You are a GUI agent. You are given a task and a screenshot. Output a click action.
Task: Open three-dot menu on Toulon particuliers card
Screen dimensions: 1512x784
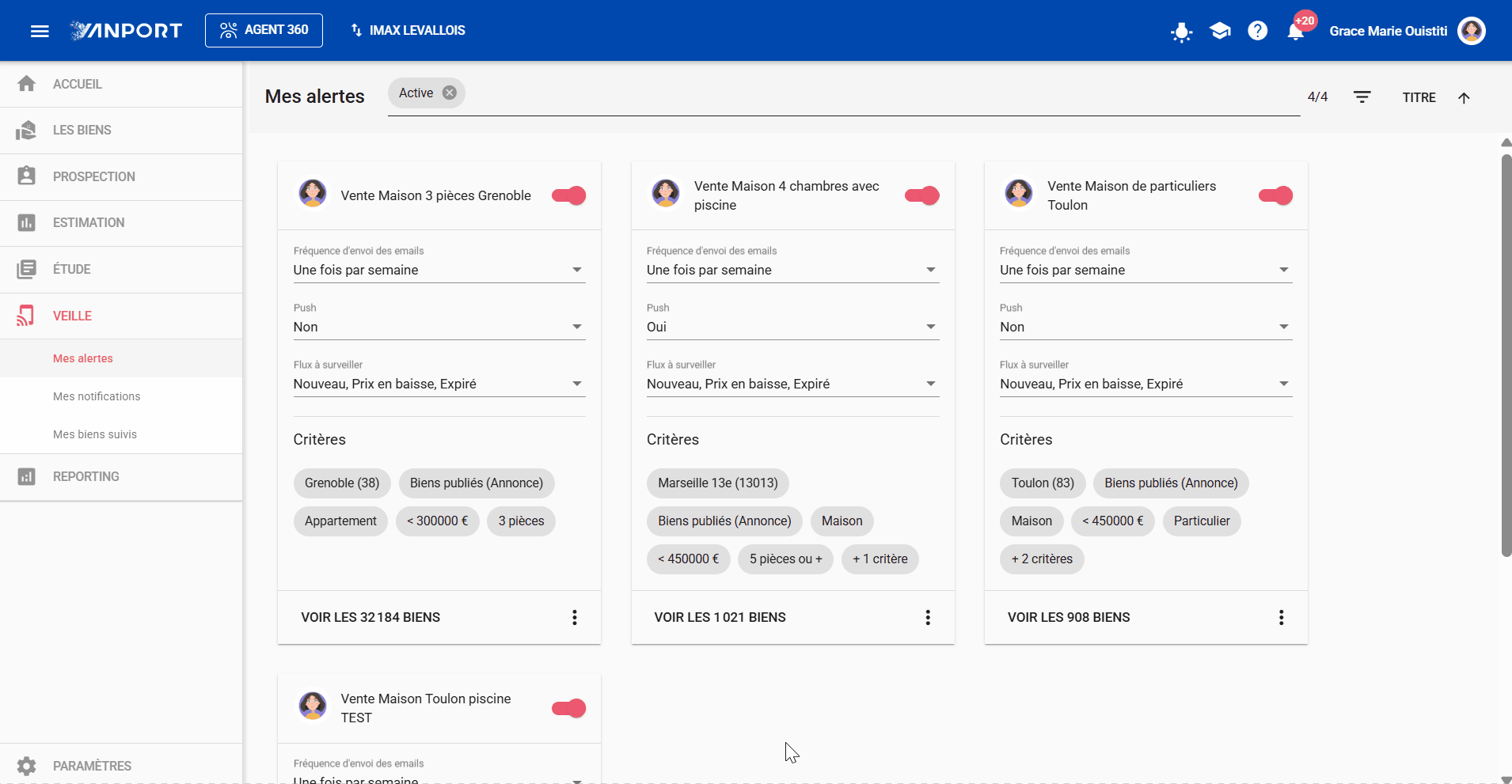(1281, 617)
